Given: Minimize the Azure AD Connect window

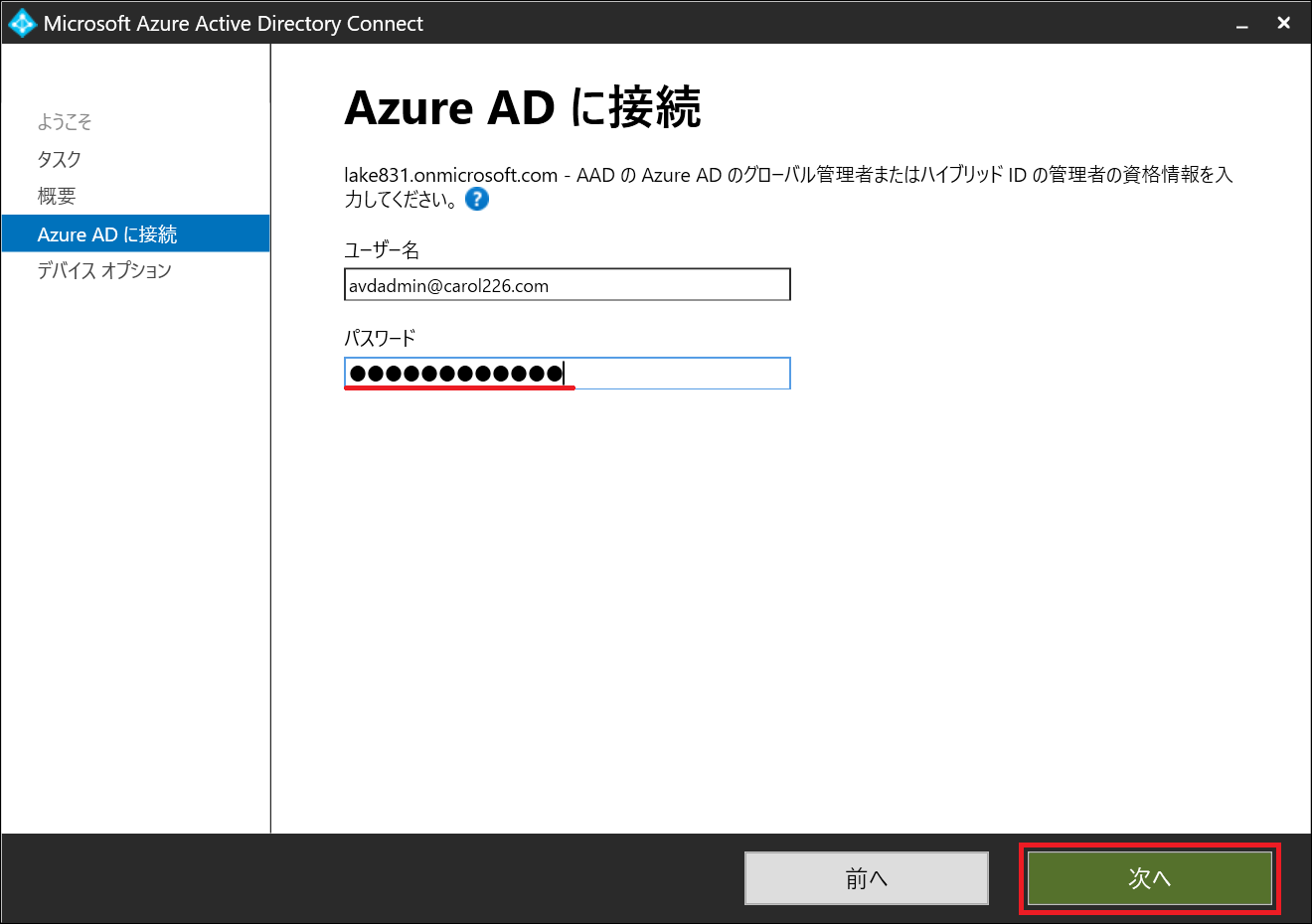Looking at the screenshot, I should point(1241,24).
